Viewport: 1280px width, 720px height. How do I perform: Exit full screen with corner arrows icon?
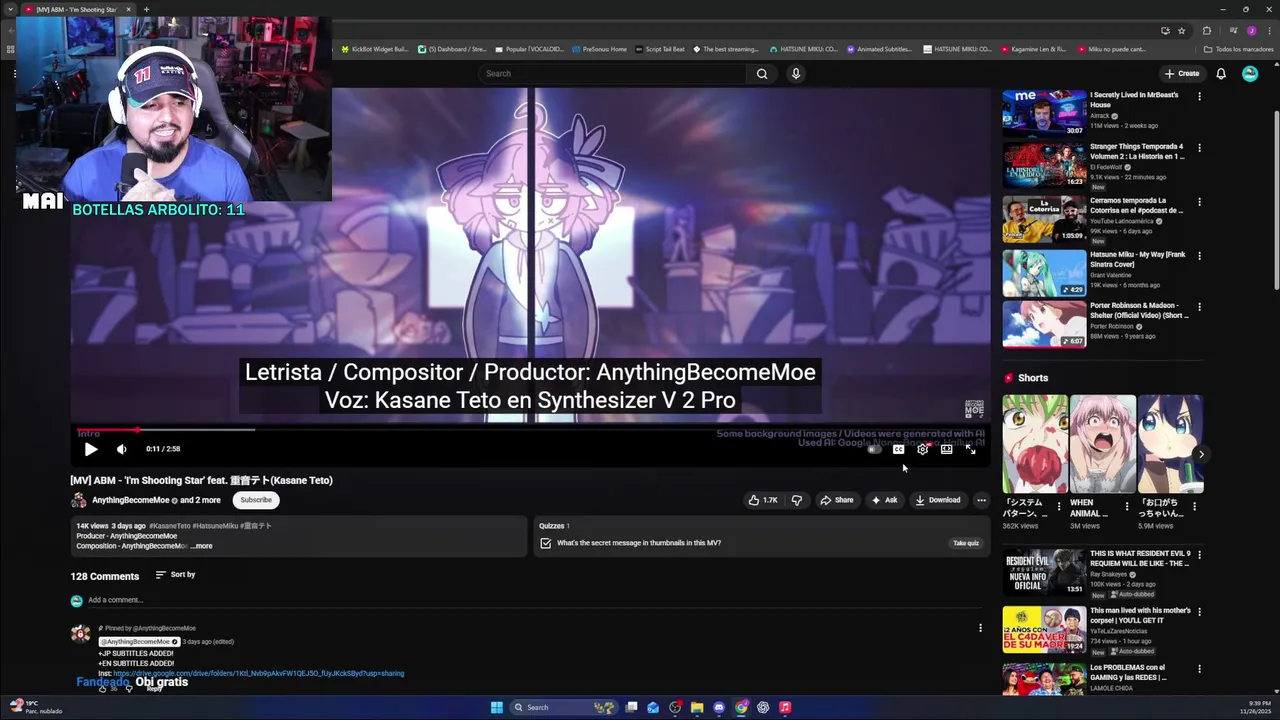(970, 449)
